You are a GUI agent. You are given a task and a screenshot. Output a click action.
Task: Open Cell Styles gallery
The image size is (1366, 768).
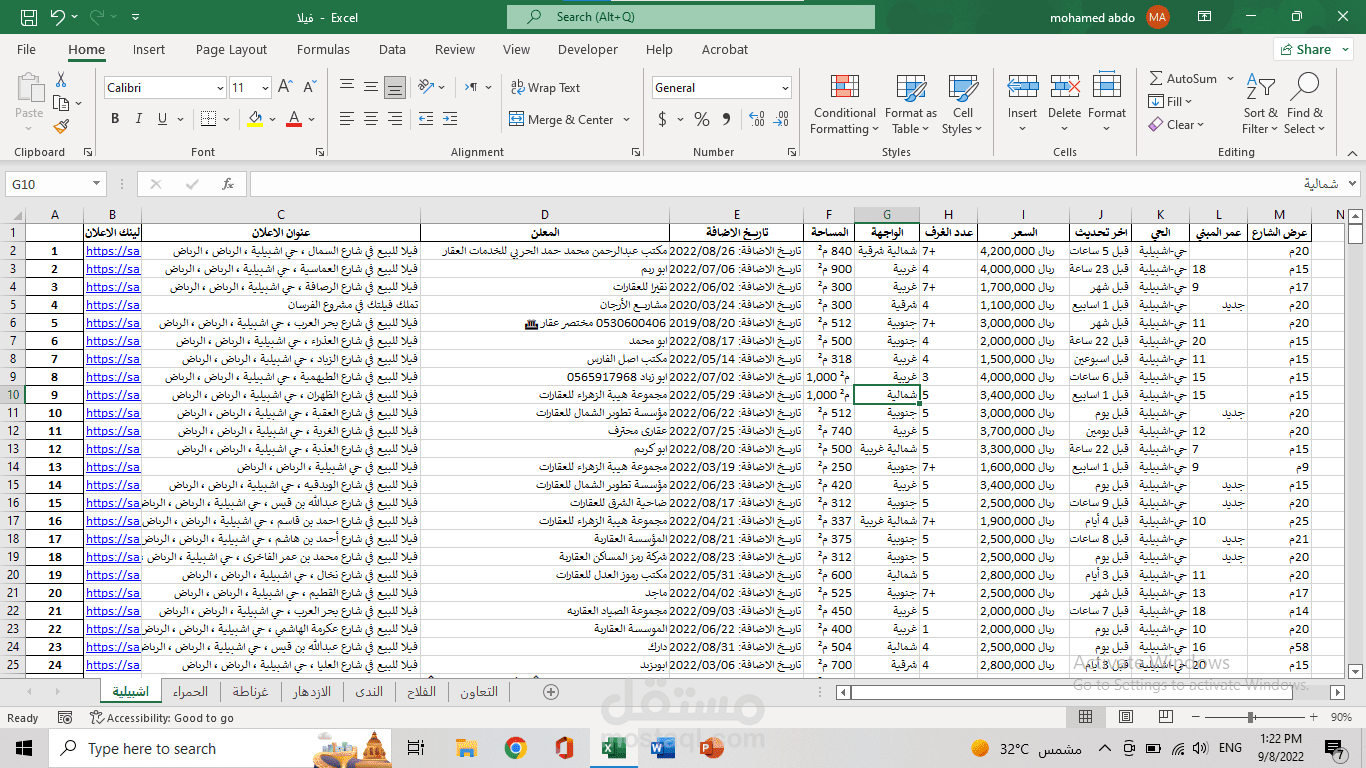962,105
